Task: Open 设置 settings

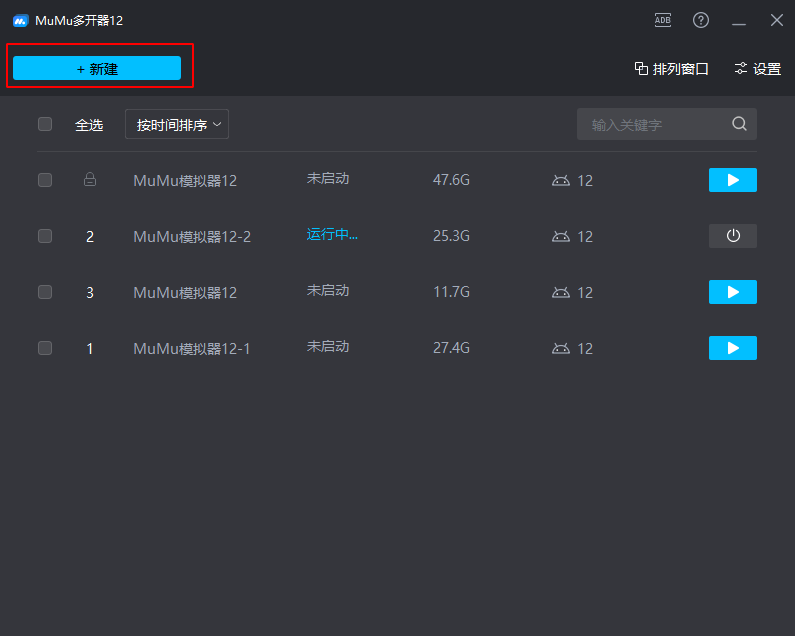Action: coord(757,68)
